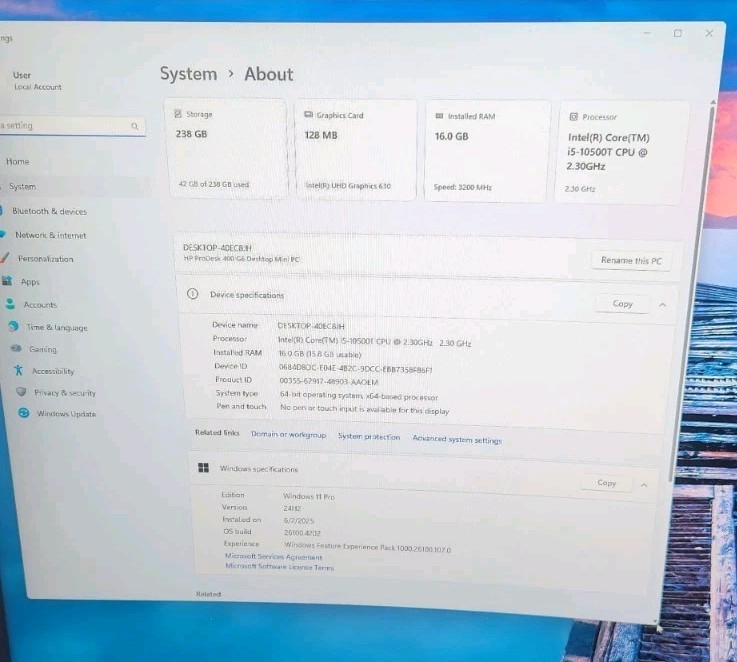Click the Privacy shield icon
Image resolution: width=737 pixels, height=662 pixels.
21,391
